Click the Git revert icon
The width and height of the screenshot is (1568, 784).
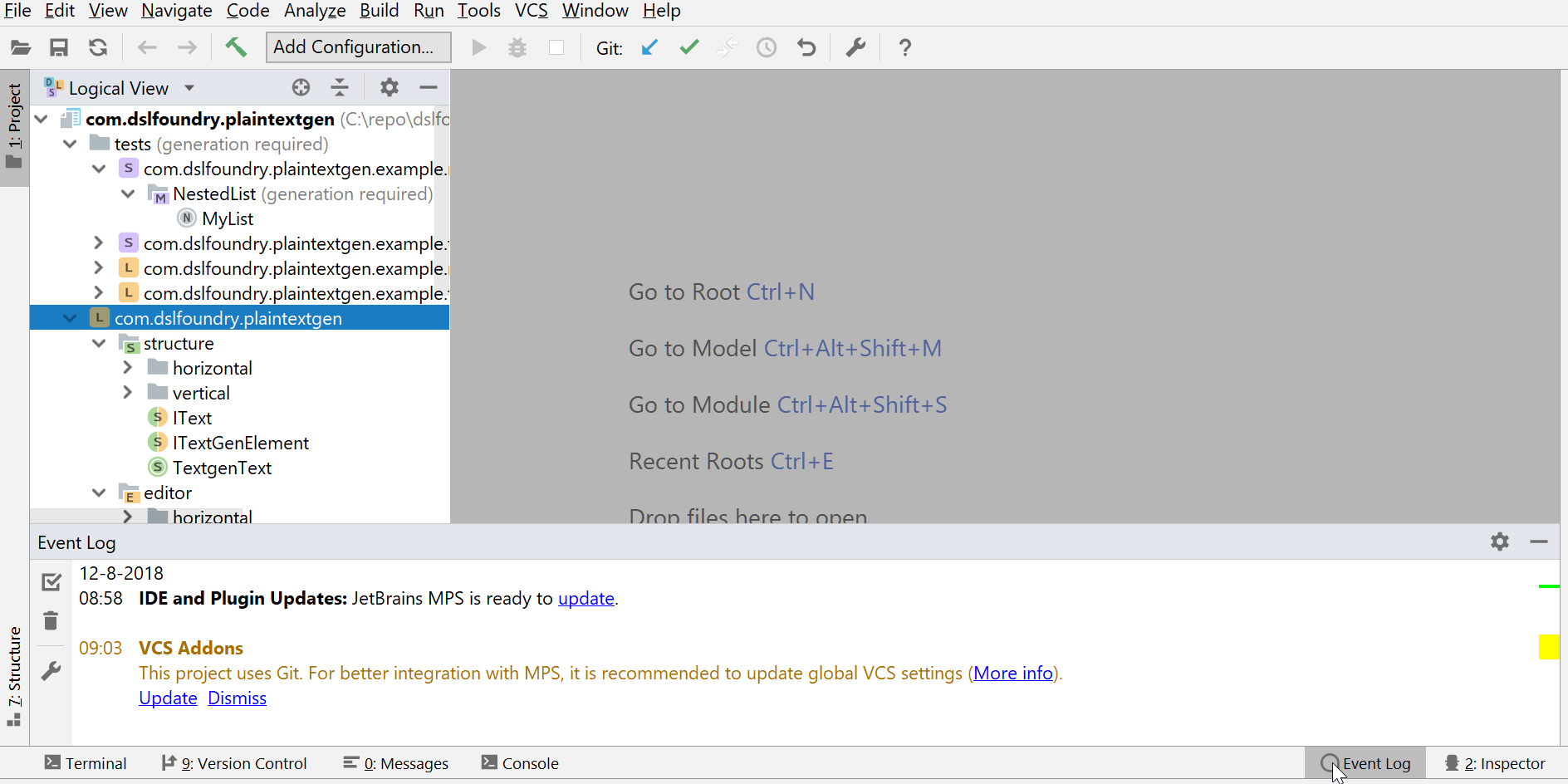[806, 47]
